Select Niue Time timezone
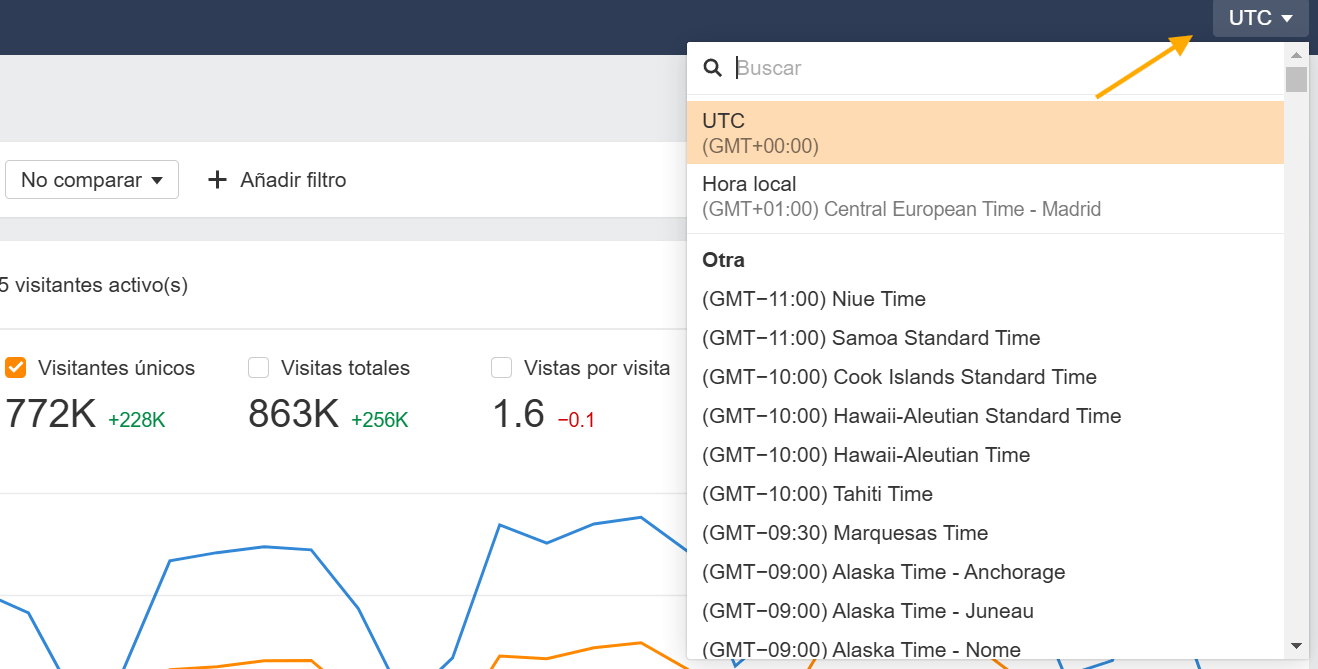 [x=814, y=299]
